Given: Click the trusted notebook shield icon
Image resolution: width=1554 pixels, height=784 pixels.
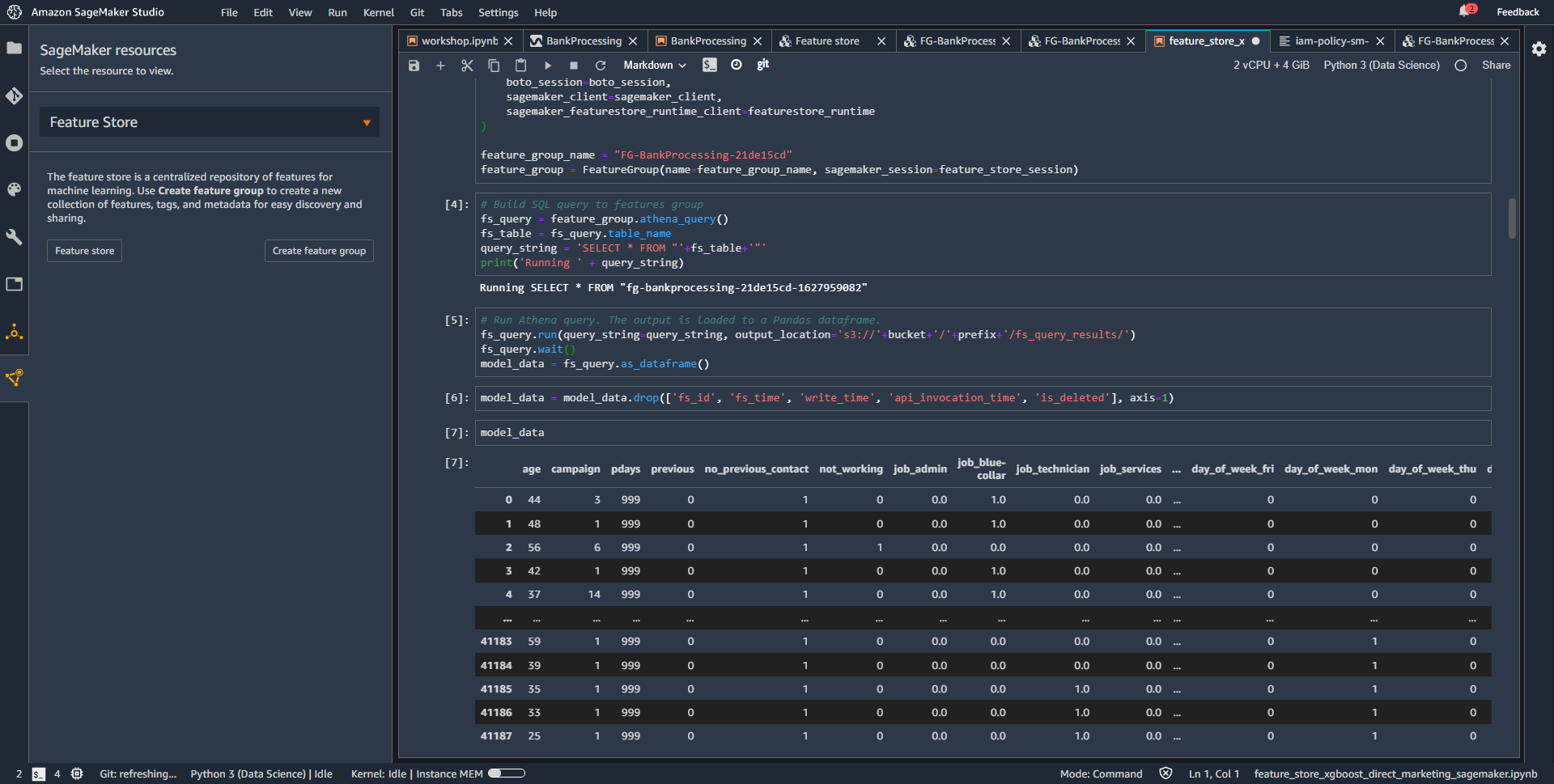Looking at the screenshot, I should [1165, 774].
